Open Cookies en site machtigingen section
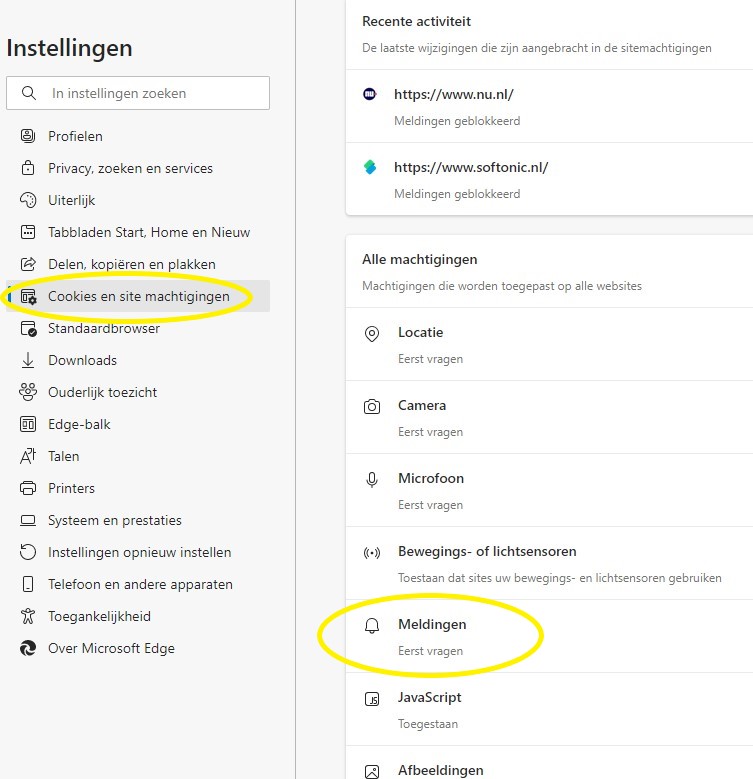Screen dimensions: 753x779 [x=138, y=296]
